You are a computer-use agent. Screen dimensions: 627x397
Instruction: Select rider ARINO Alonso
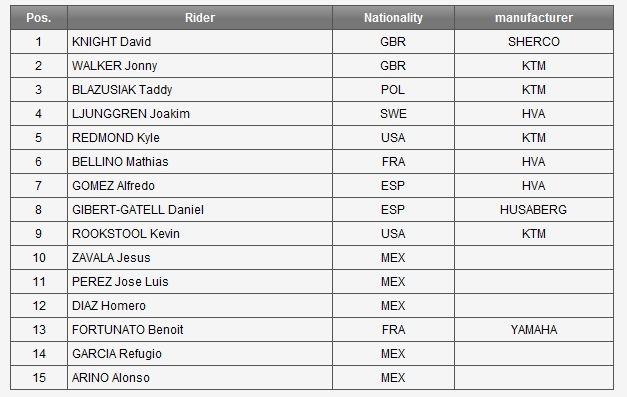111,377
